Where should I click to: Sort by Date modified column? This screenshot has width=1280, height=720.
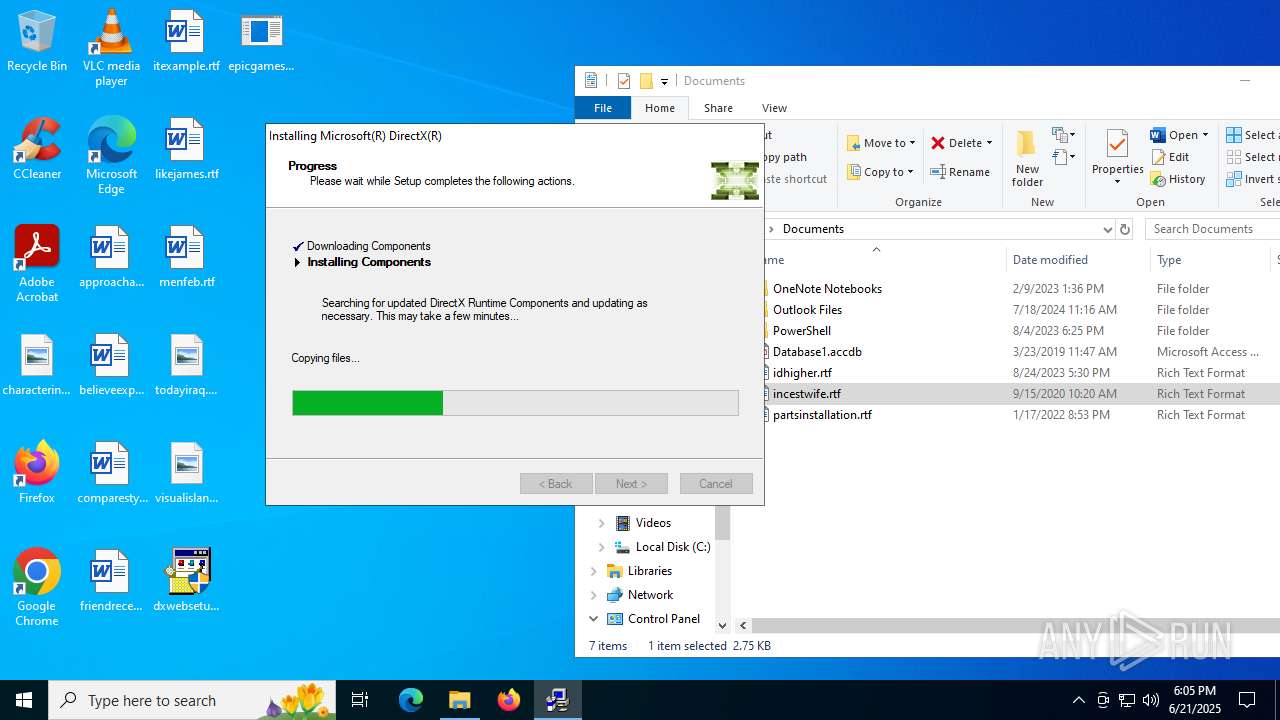click(x=1078, y=260)
